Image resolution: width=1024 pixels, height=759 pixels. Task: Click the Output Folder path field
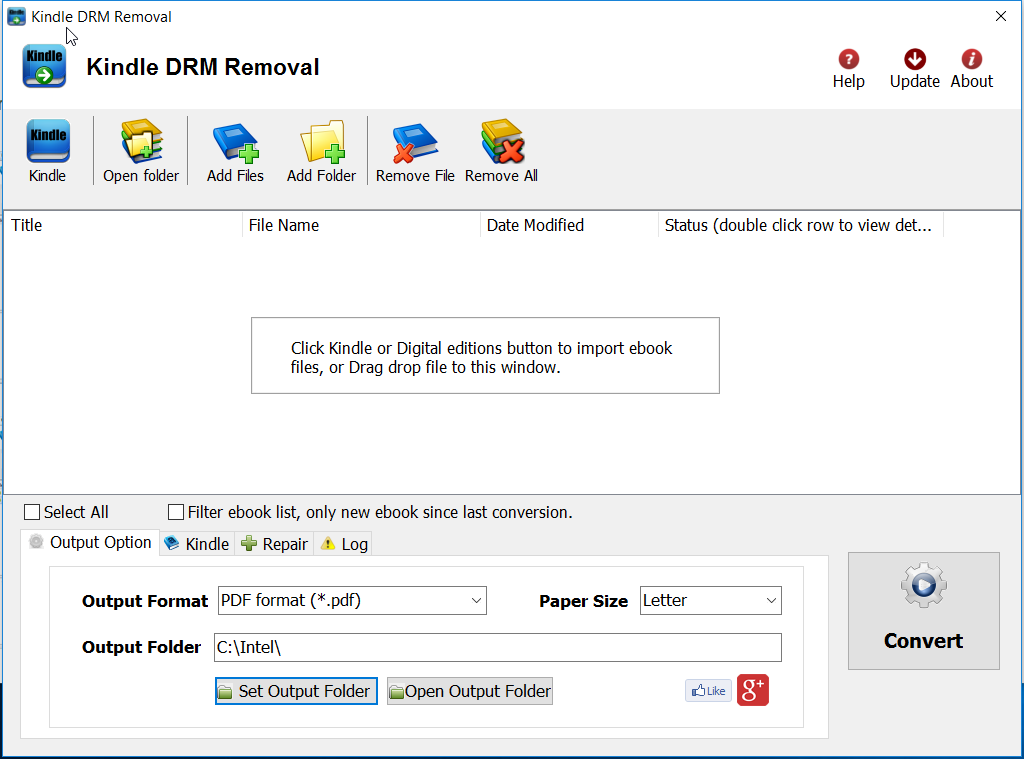(x=497, y=647)
